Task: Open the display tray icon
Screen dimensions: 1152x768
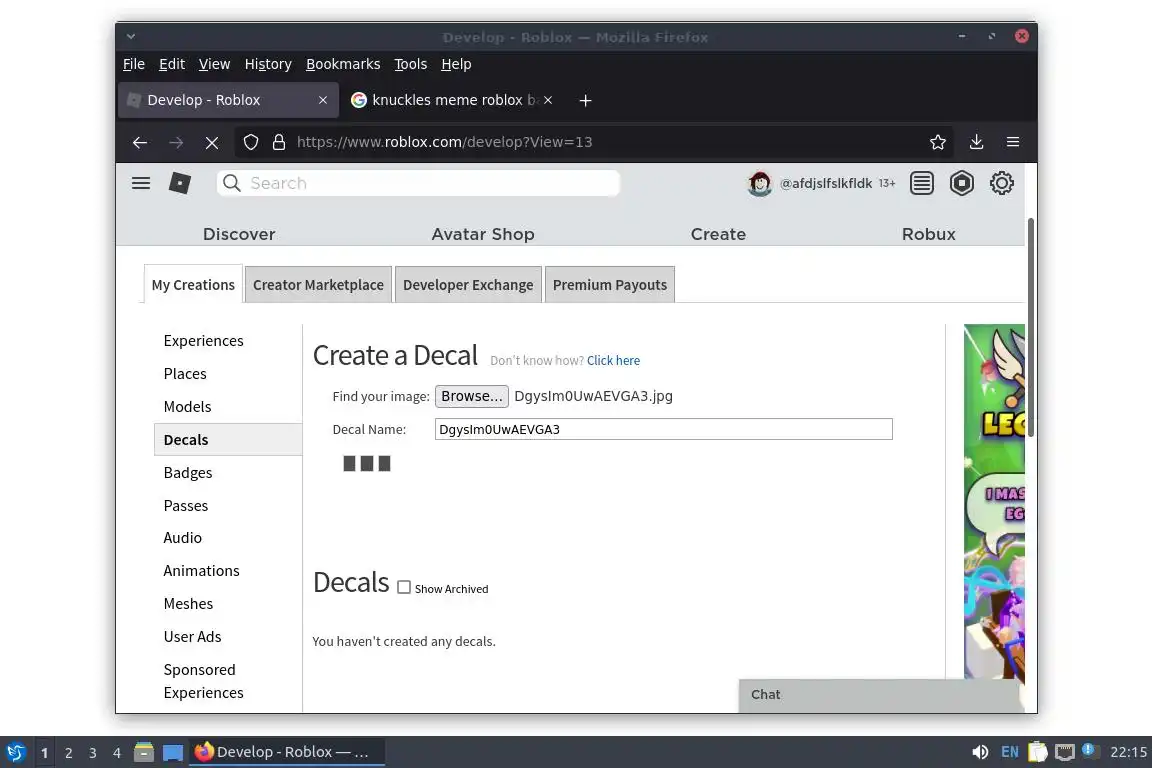Action: pyautogui.click(x=1065, y=752)
